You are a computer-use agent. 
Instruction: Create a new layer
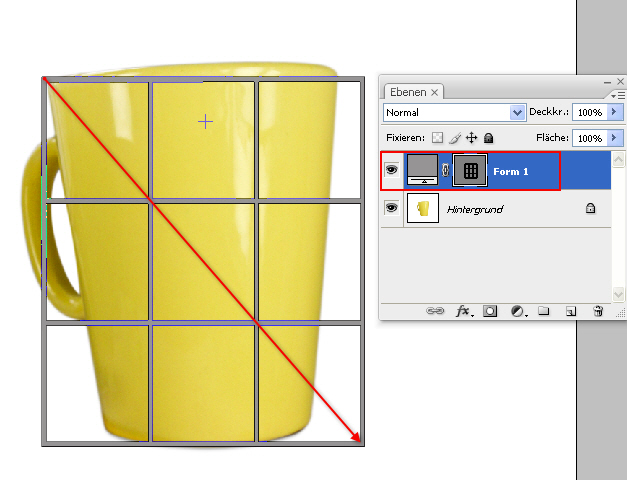pyautogui.click(x=570, y=311)
